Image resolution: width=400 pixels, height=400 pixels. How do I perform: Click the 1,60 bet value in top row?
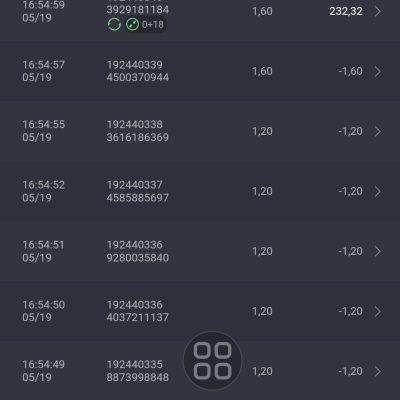pos(262,11)
